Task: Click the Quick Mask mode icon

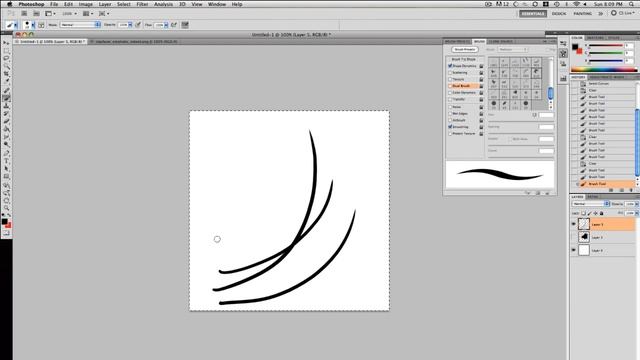Action: pyautogui.click(x=6, y=233)
